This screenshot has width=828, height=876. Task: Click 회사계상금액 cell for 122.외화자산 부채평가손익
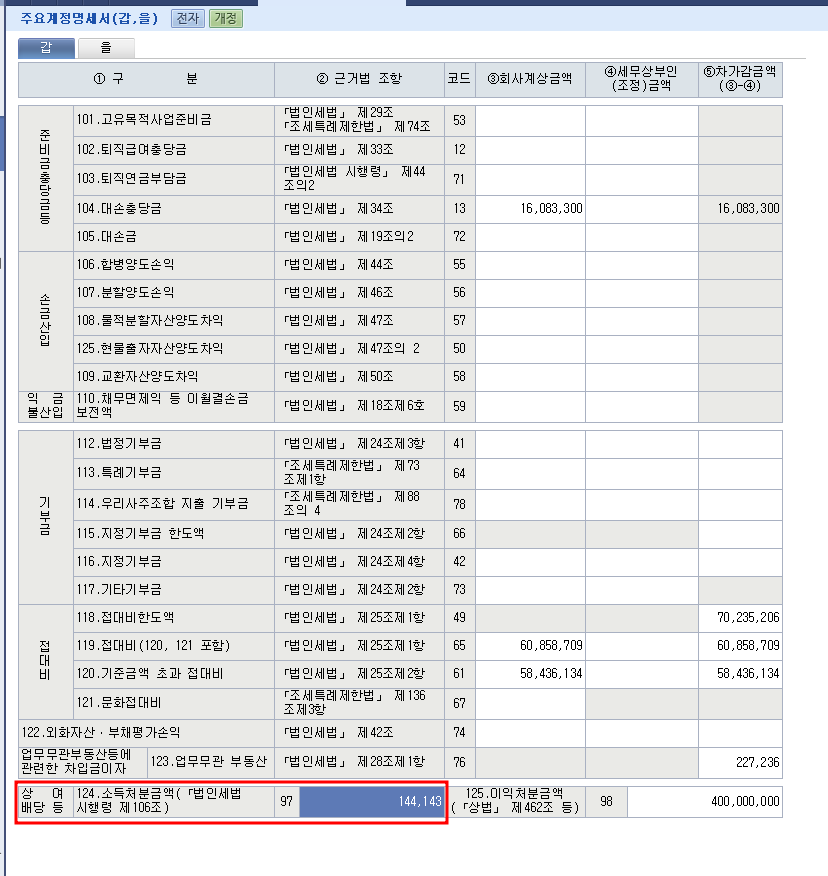[x=530, y=733]
